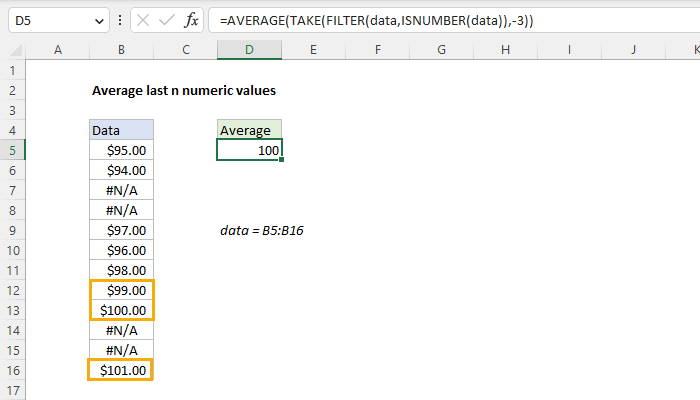Click cell D5 showing 100
The height and width of the screenshot is (400, 700).
[250, 150]
